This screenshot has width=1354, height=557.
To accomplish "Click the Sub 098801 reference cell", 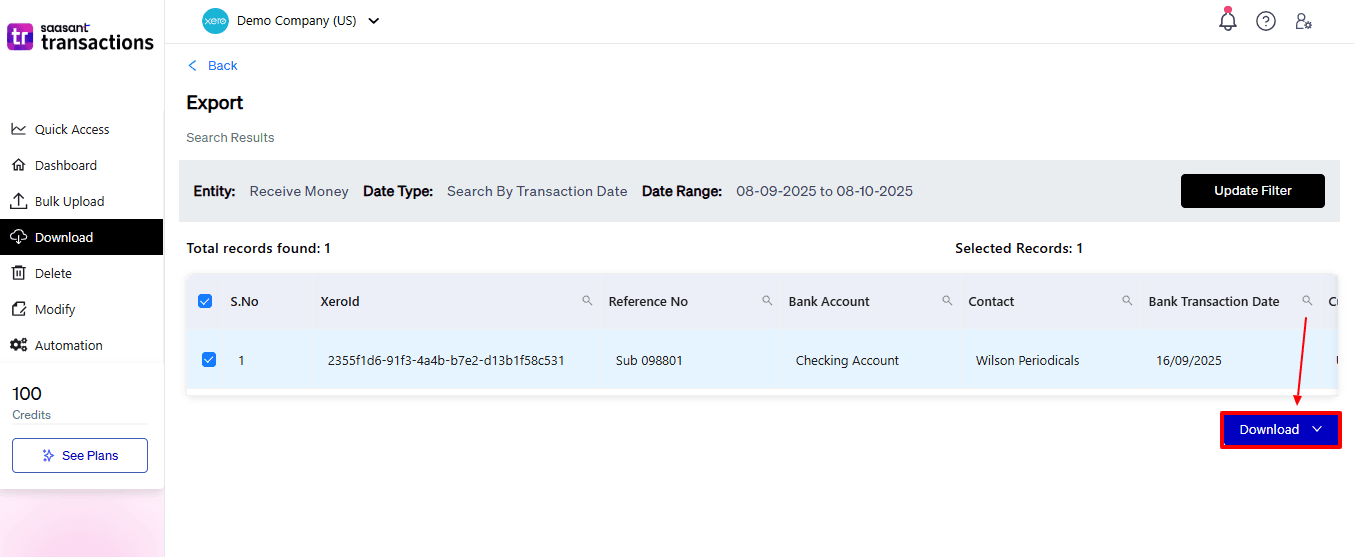I will (x=649, y=360).
